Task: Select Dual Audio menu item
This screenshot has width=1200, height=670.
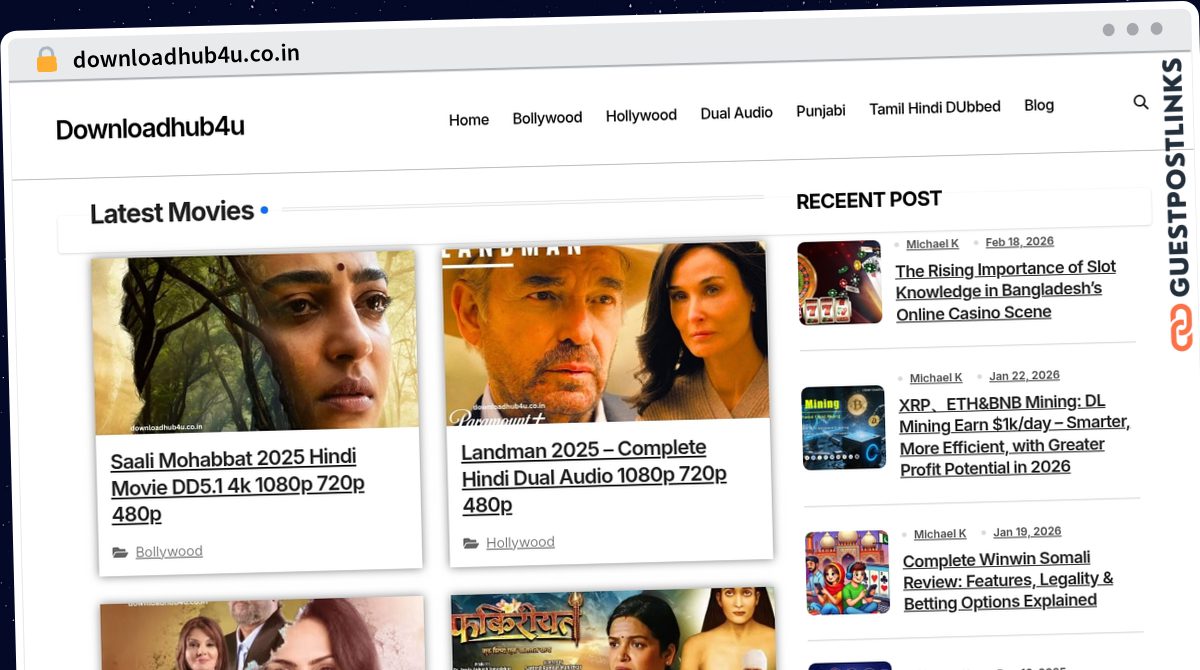Action: [736, 113]
